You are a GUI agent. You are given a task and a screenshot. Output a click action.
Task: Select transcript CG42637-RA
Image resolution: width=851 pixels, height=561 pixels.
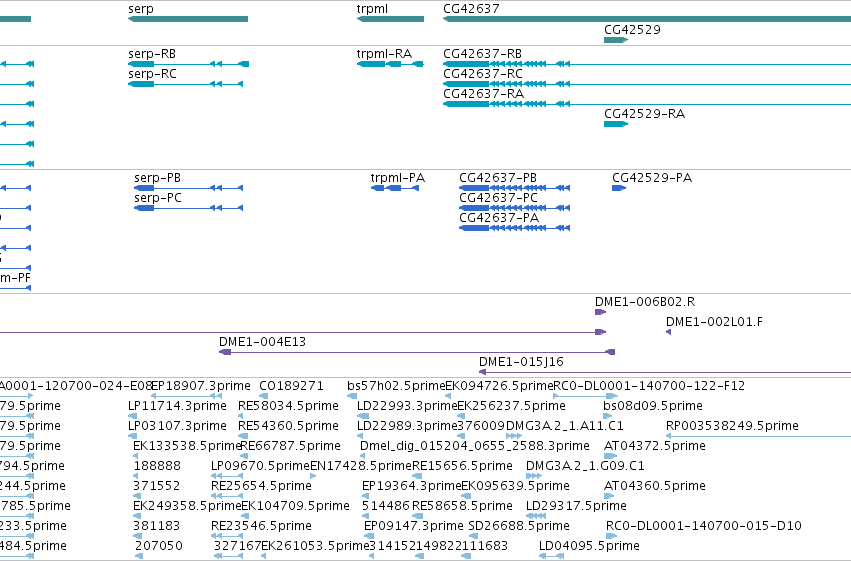[x=484, y=94]
